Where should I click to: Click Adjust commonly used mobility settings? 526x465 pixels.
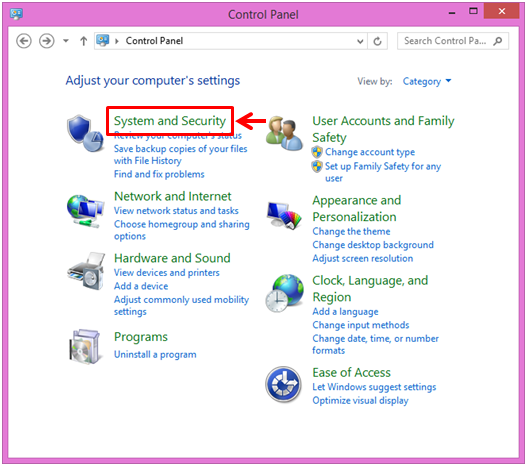point(181,306)
